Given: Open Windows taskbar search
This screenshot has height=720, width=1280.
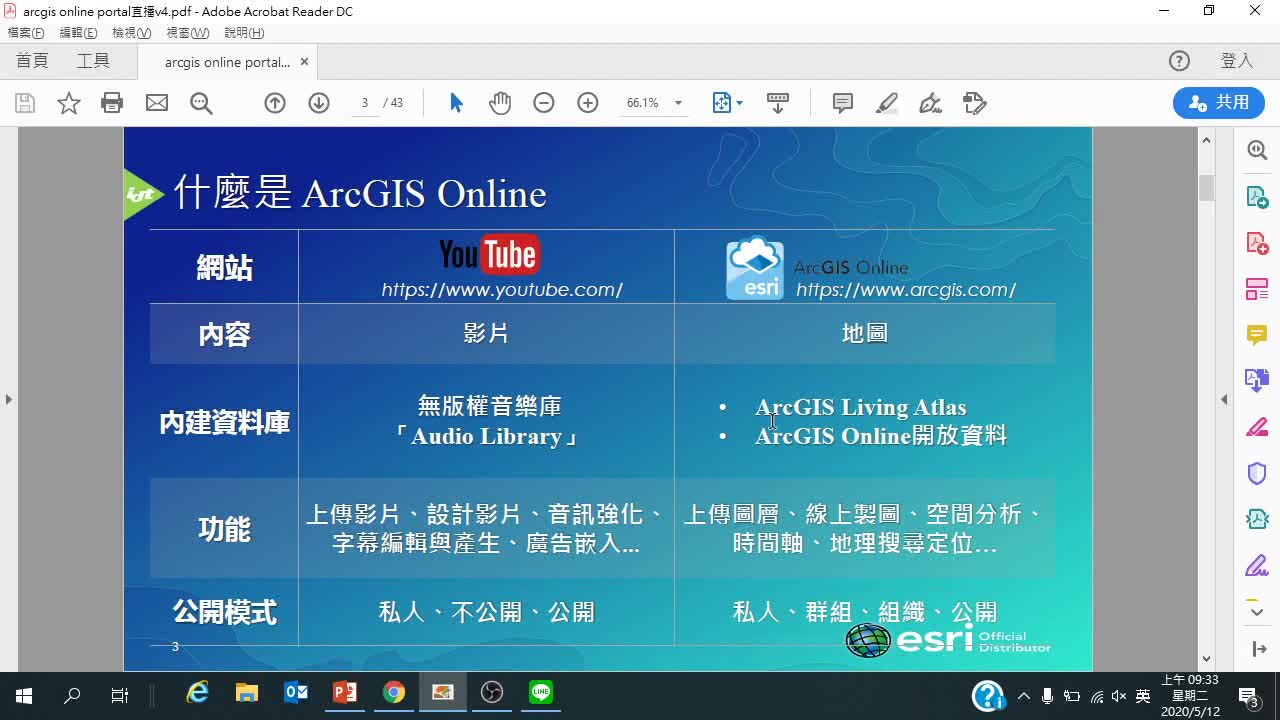Looking at the screenshot, I should pos(72,695).
